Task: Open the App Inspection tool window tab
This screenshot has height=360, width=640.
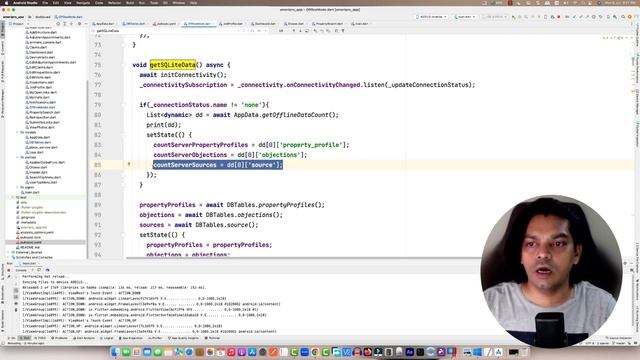Action: pyautogui.click(x=131, y=338)
